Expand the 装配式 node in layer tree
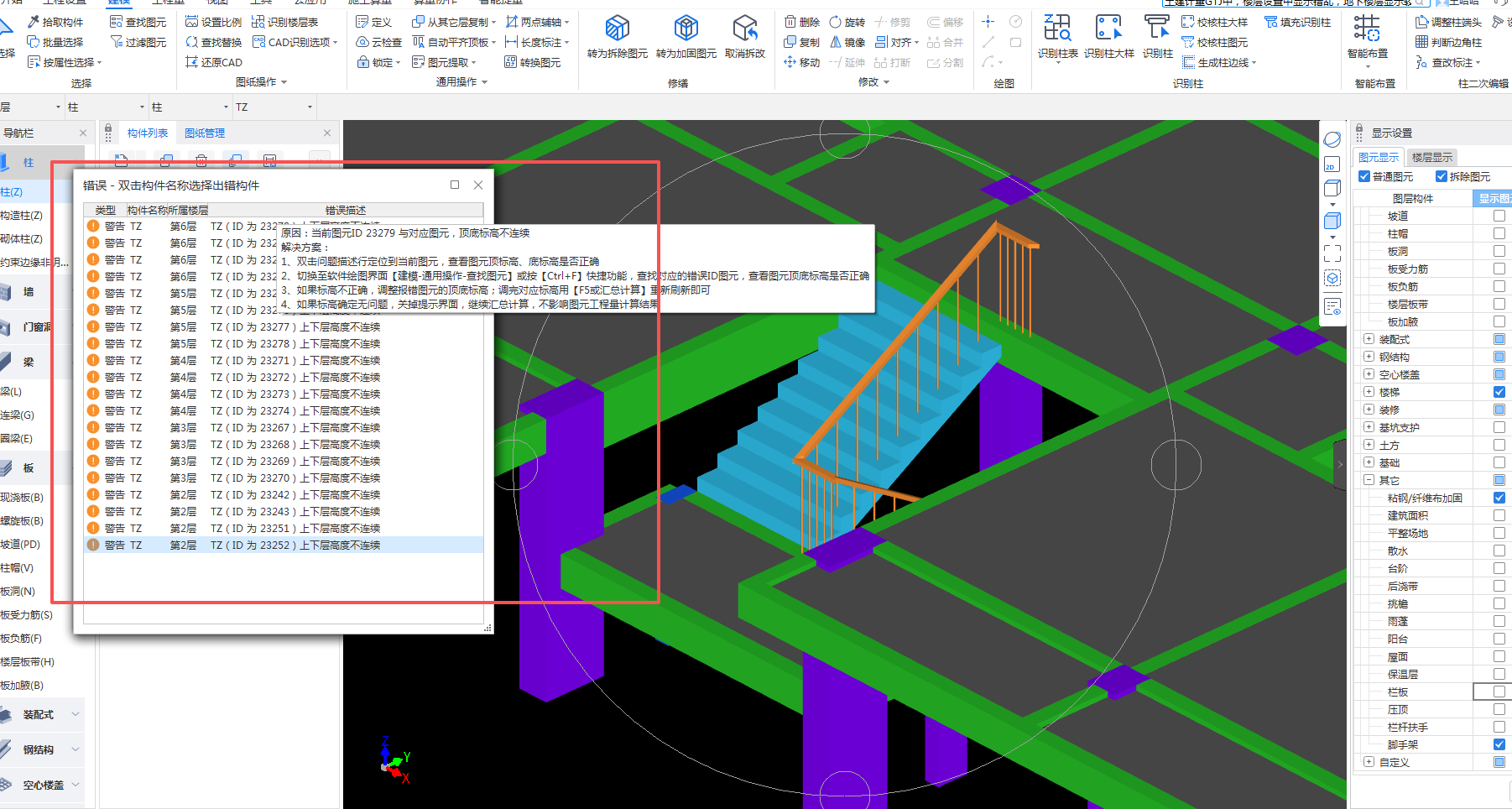Viewport: 1512px width, 809px height. pos(1369,339)
